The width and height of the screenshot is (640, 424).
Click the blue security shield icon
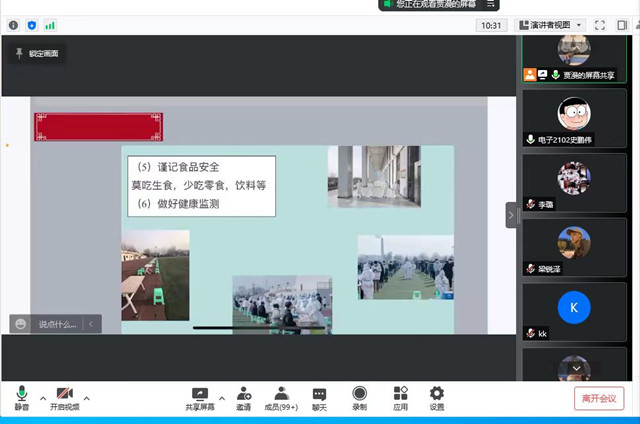[x=32, y=25]
